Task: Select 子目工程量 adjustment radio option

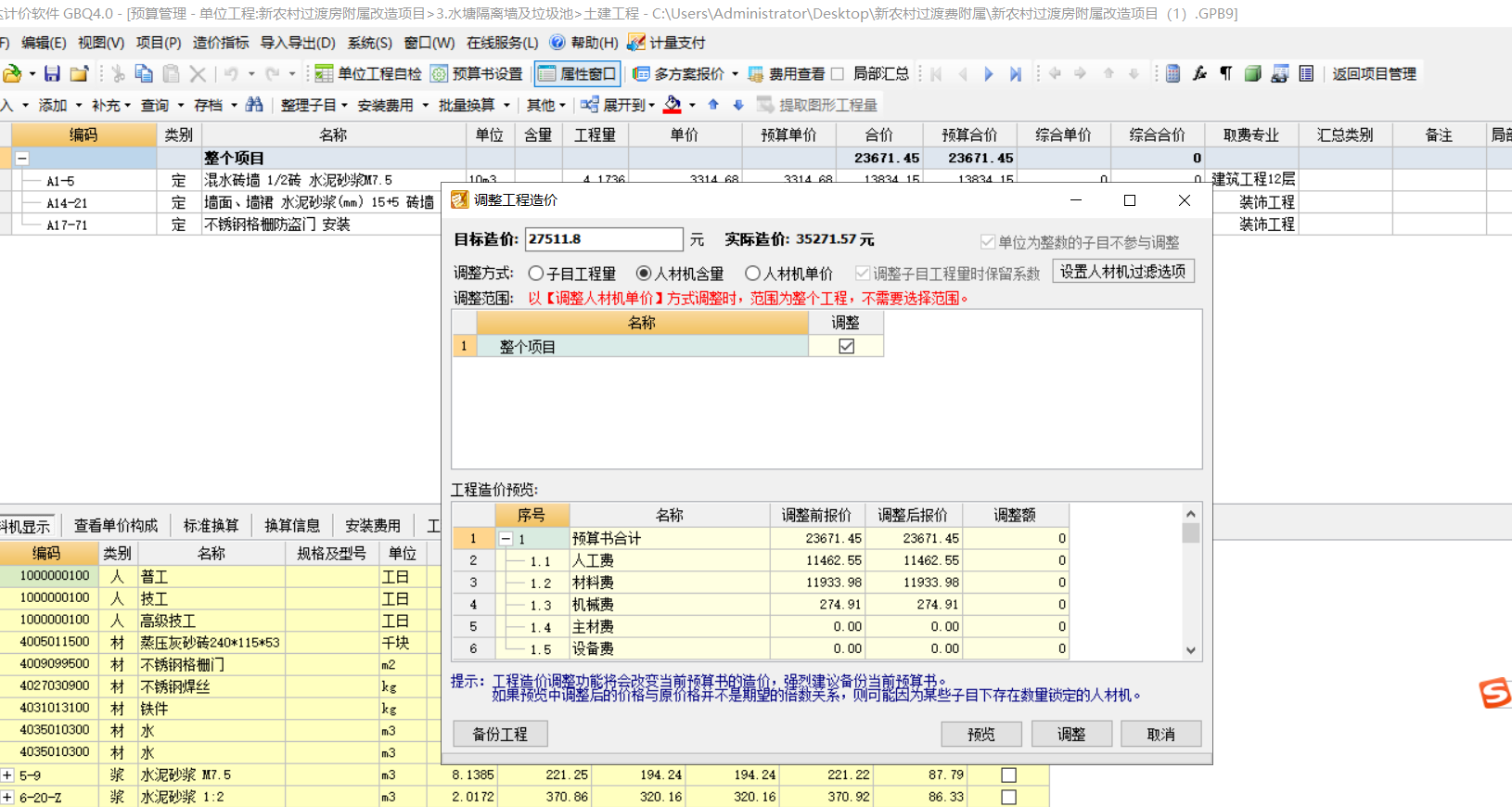Action: tap(535, 273)
